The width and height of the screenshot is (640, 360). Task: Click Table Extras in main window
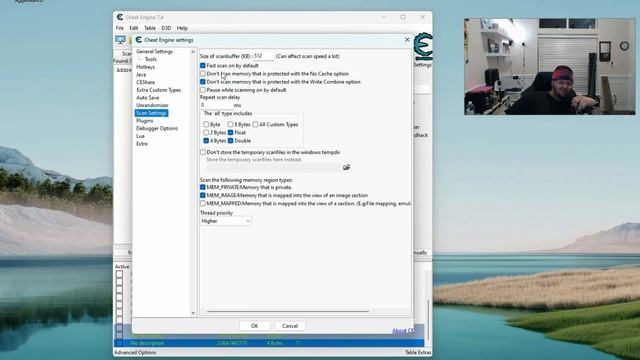point(418,352)
